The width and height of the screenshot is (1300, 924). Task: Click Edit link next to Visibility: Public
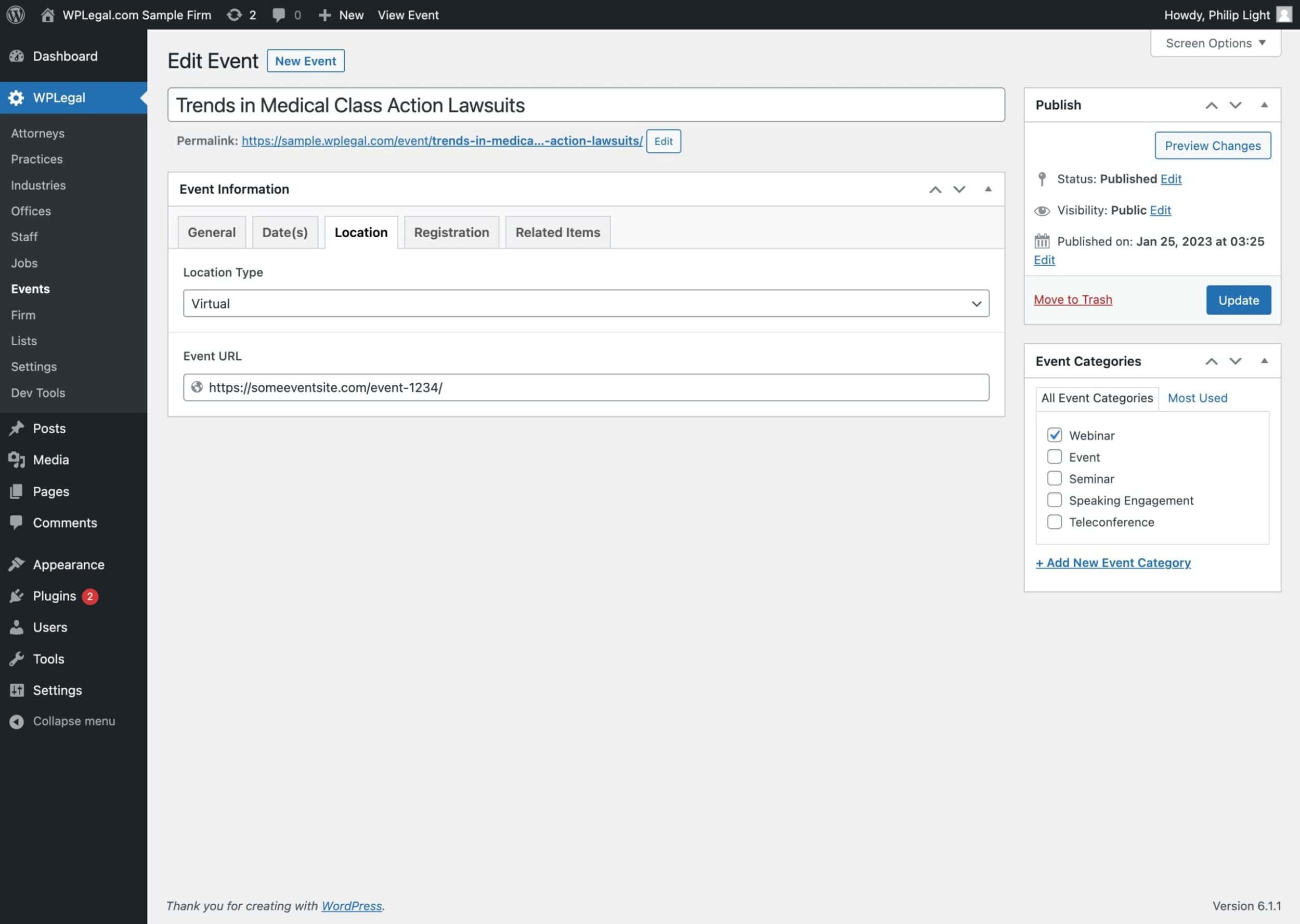tap(1160, 210)
